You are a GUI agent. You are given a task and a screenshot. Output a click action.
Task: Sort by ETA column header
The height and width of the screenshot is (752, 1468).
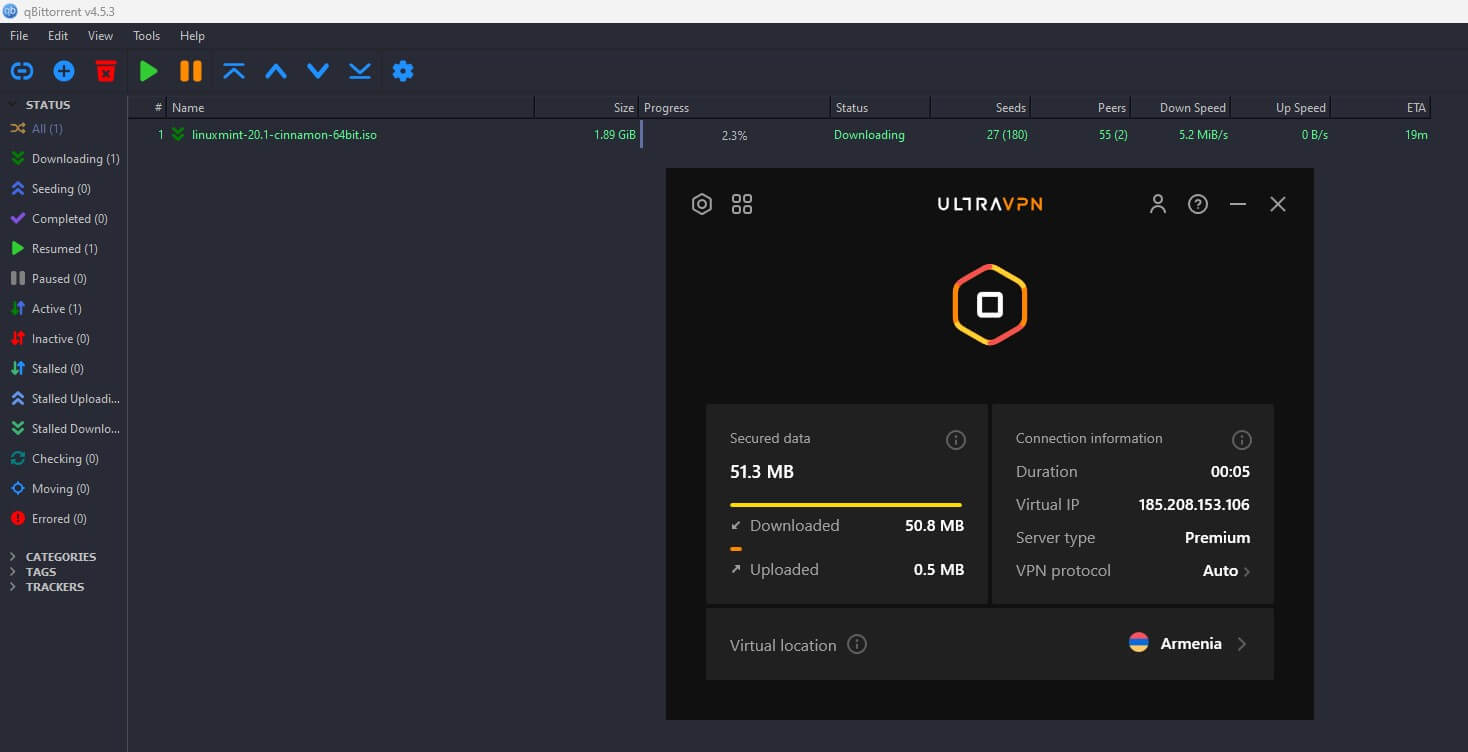pyautogui.click(x=1380, y=107)
